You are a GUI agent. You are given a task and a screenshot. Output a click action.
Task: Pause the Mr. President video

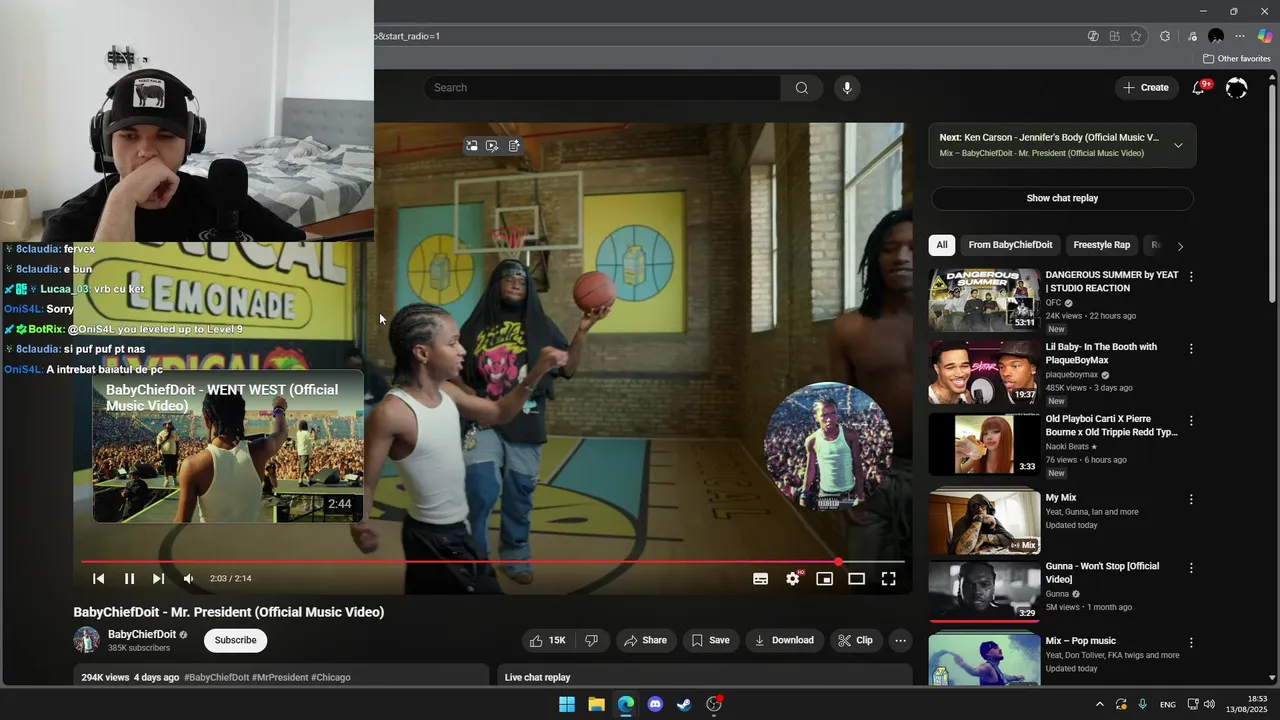point(129,579)
